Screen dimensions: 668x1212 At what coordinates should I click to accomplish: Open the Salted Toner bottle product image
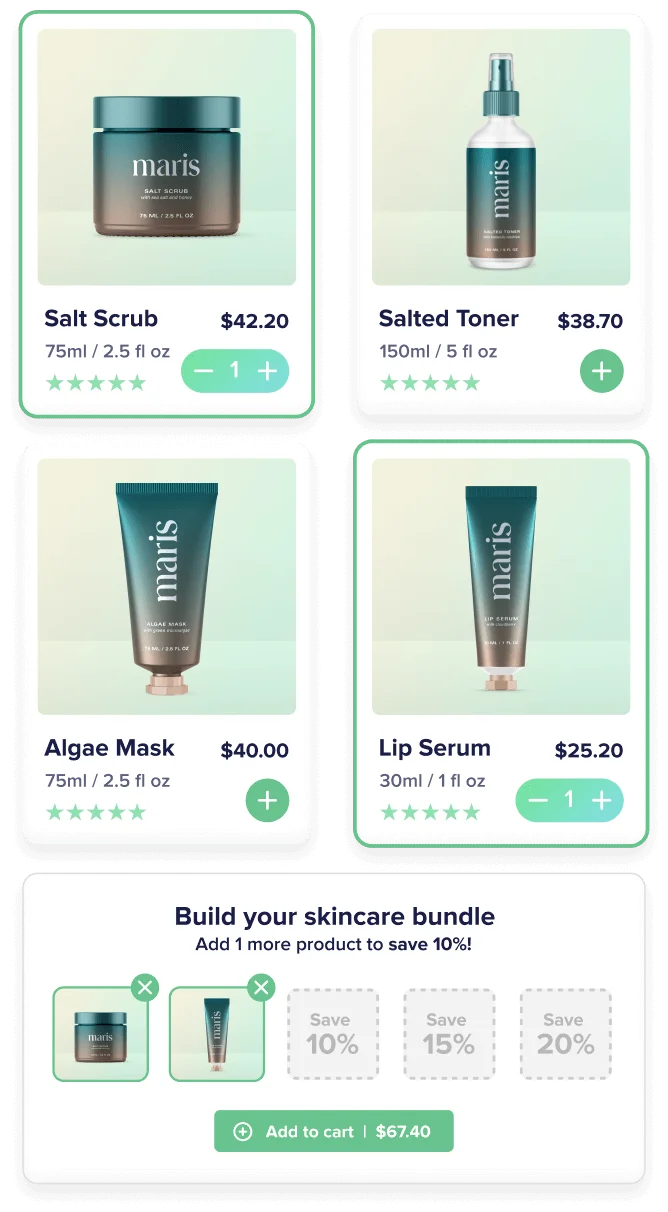[x=501, y=157]
